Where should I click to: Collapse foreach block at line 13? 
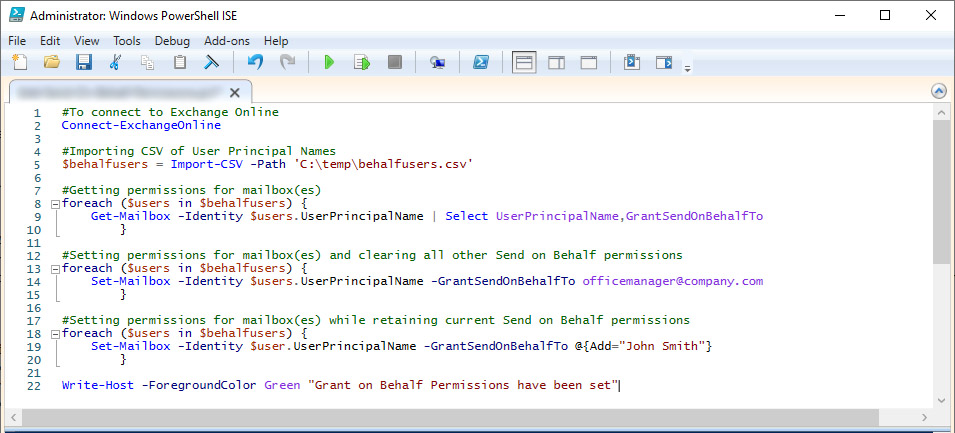pos(55,269)
